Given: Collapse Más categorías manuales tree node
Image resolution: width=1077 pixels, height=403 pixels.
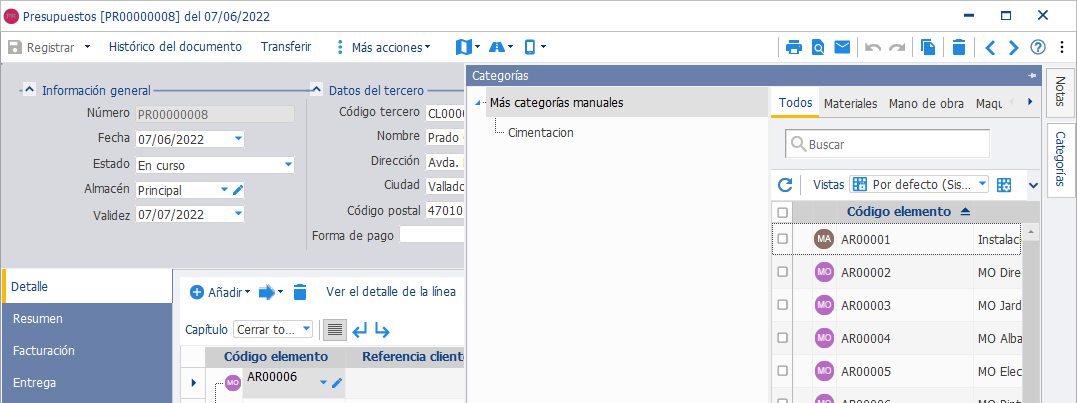Looking at the screenshot, I should (477, 104).
